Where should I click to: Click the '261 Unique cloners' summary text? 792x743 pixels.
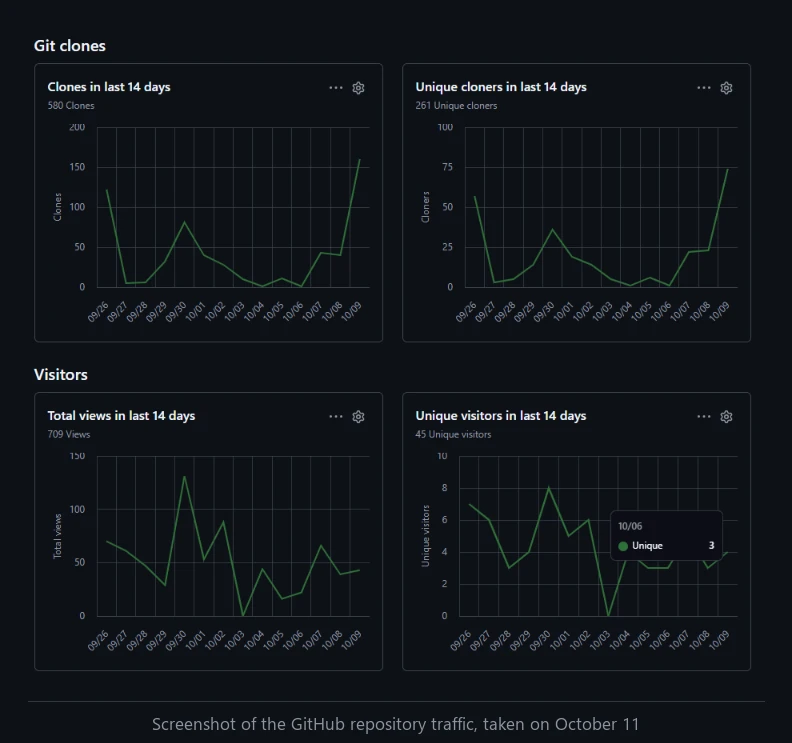456,106
